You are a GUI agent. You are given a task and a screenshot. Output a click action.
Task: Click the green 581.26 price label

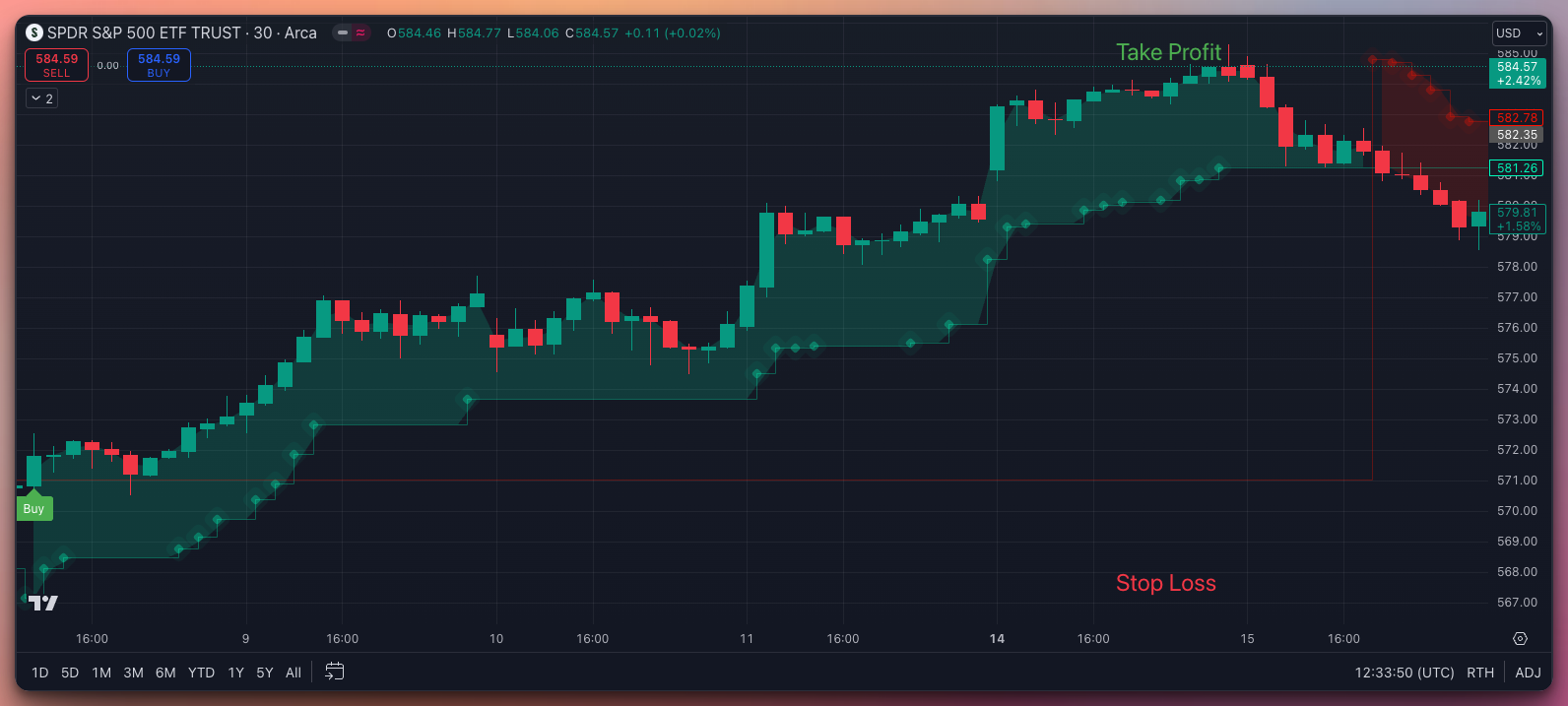[1517, 168]
